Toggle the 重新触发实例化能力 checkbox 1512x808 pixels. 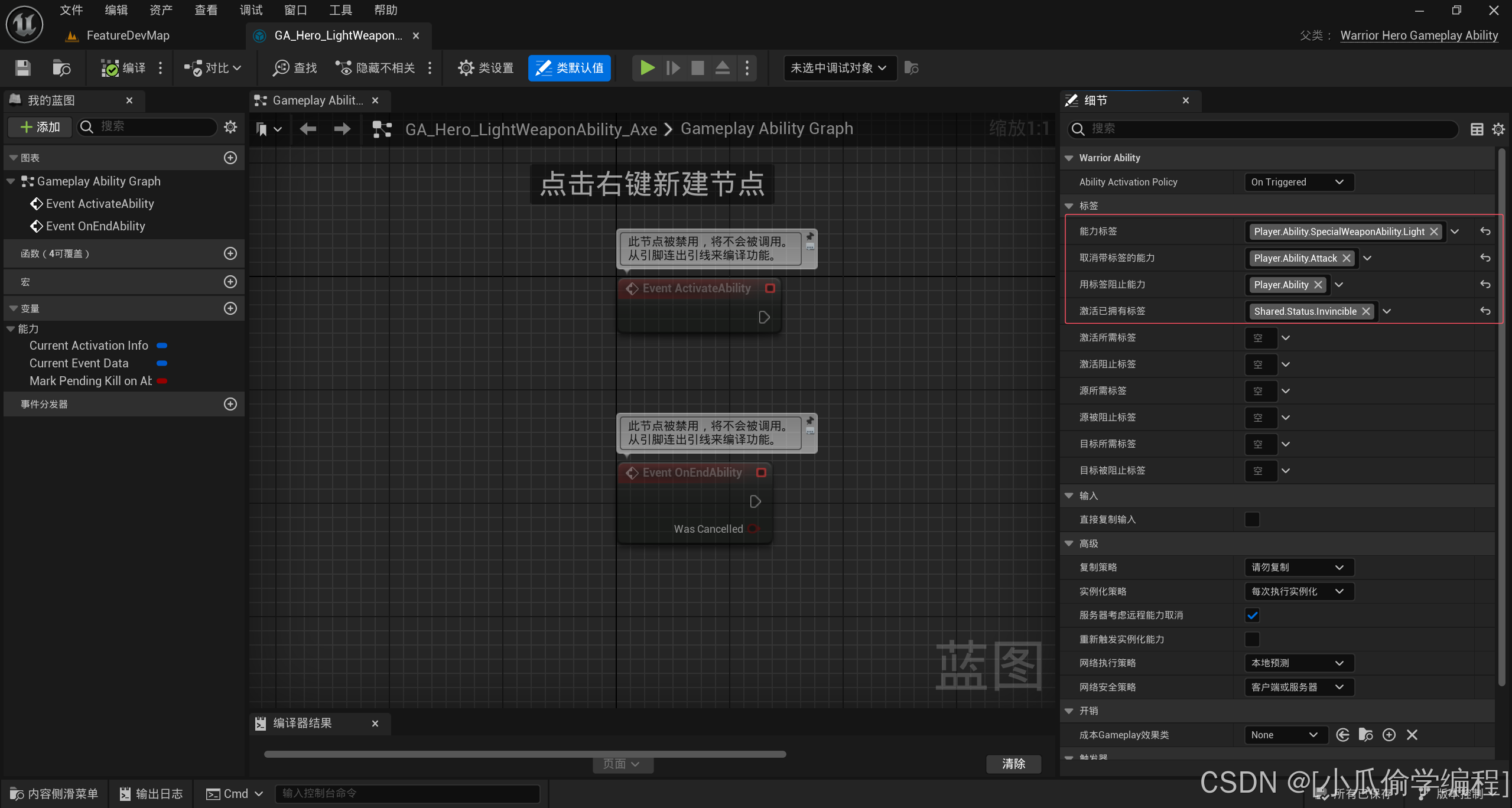pos(1252,639)
